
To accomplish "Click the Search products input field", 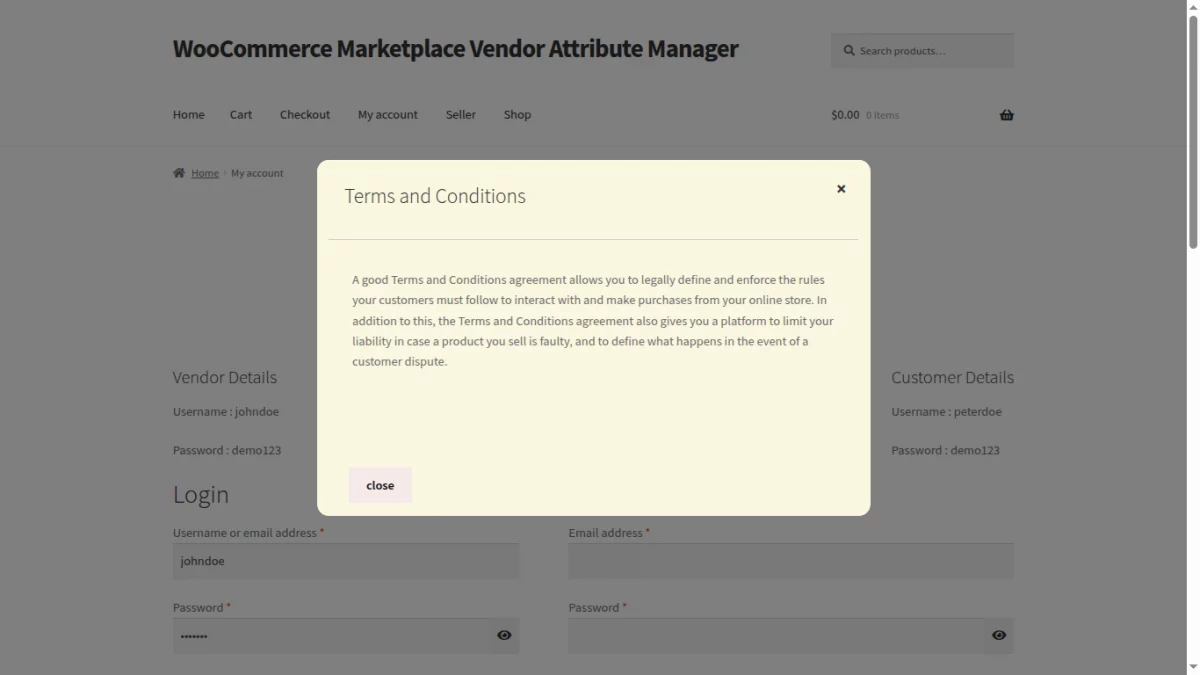I will click(920, 50).
